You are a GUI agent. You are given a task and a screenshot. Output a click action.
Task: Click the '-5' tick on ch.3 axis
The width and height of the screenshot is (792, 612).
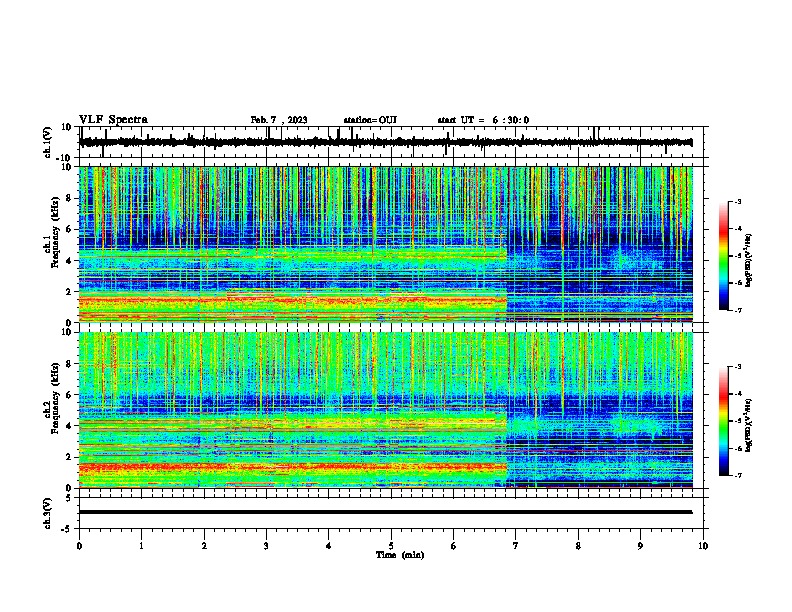coord(68,529)
